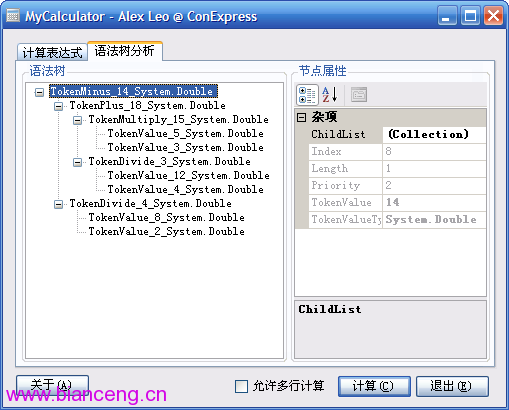Collapse the 杂项 property category
The height and width of the screenshot is (410, 509).
click(x=301, y=117)
